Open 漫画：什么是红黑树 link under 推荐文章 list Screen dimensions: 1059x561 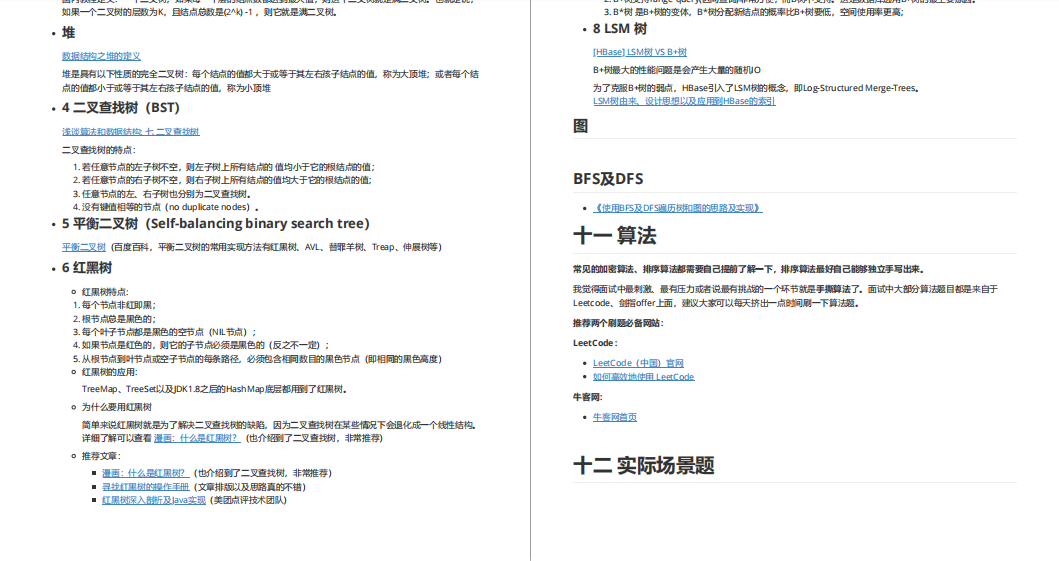(x=145, y=473)
